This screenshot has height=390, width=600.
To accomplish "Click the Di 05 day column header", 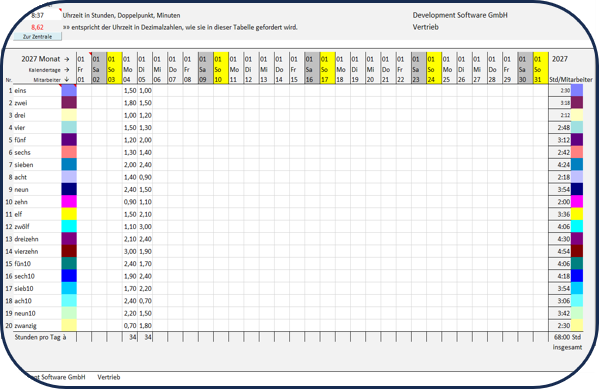I will coord(145,69).
